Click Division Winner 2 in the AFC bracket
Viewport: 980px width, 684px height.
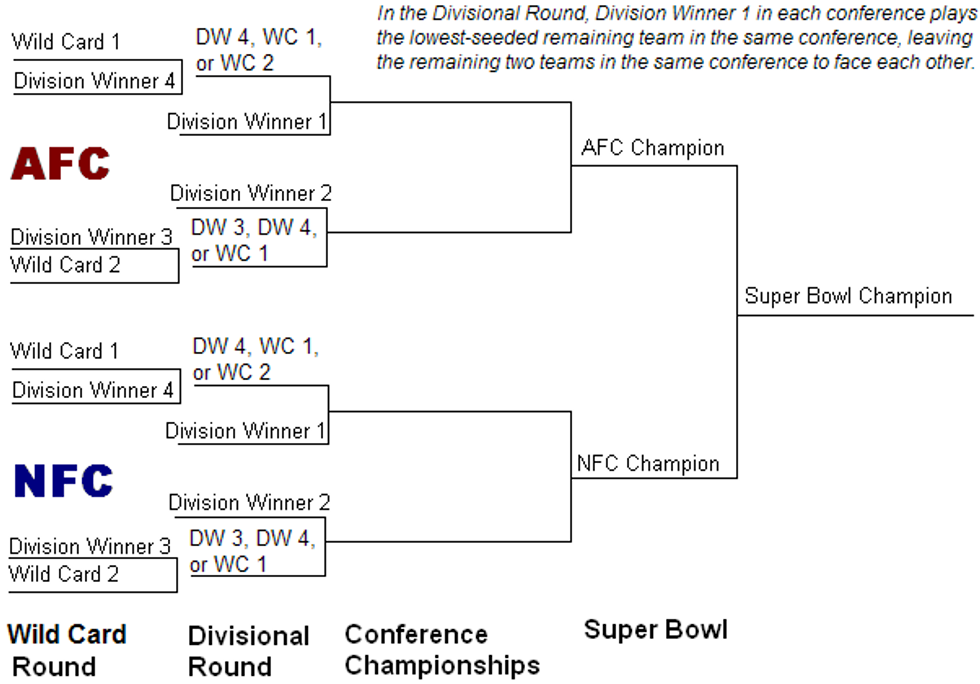pyautogui.click(x=250, y=193)
